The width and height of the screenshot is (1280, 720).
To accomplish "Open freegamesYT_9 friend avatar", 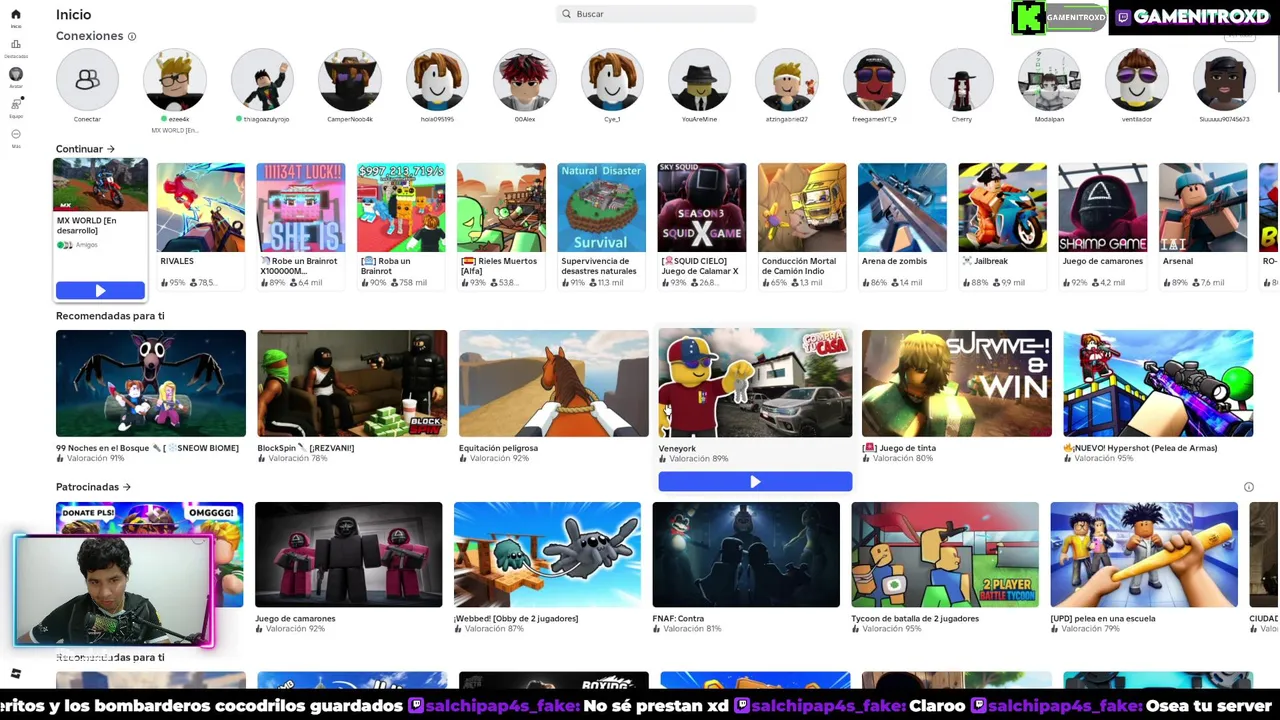I will pyautogui.click(x=875, y=79).
